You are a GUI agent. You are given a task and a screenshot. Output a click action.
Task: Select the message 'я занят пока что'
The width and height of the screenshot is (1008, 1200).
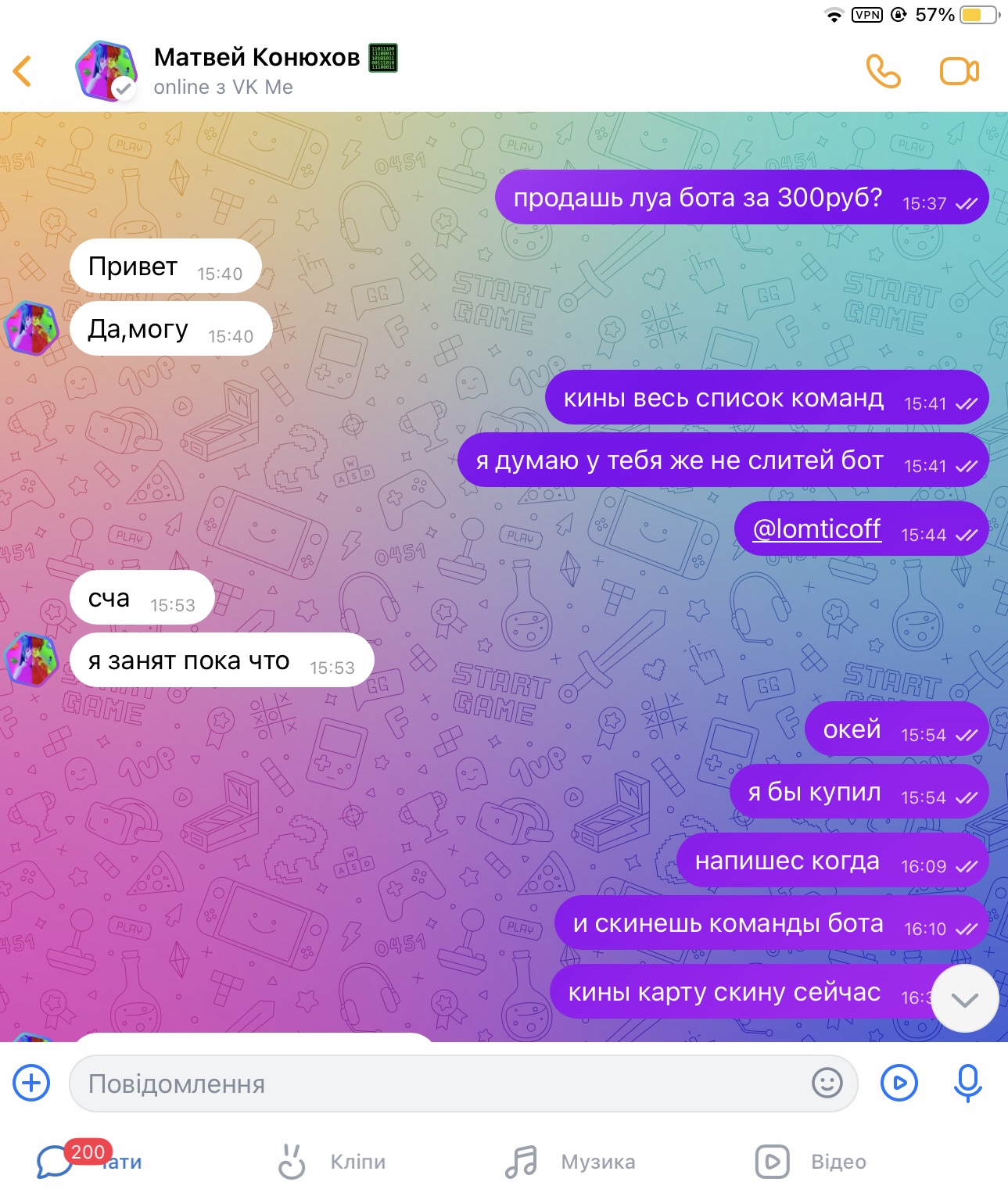[x=222, y=660]
